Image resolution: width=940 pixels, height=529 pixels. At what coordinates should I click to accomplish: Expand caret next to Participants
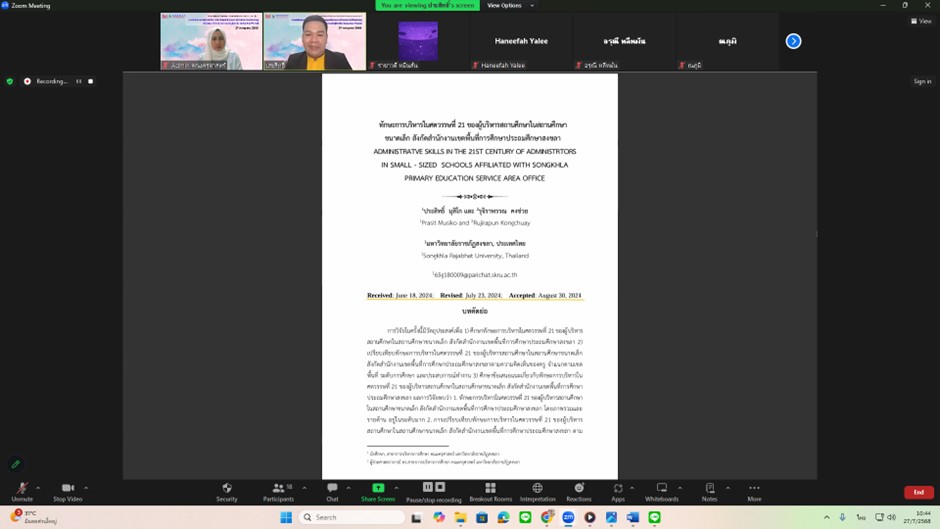pos(305,488)
